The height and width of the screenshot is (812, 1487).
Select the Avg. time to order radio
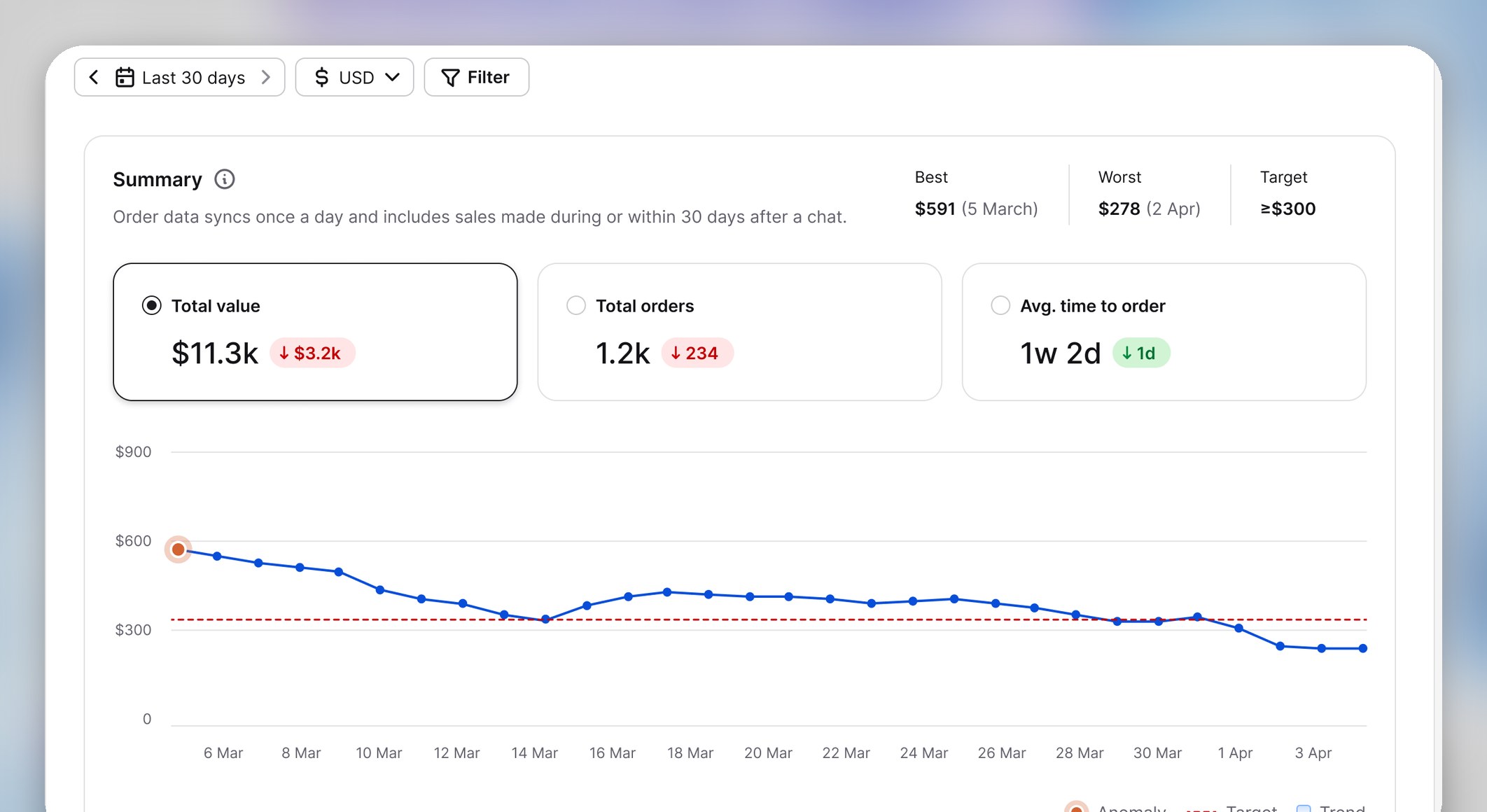click(x=1000, y=305)
